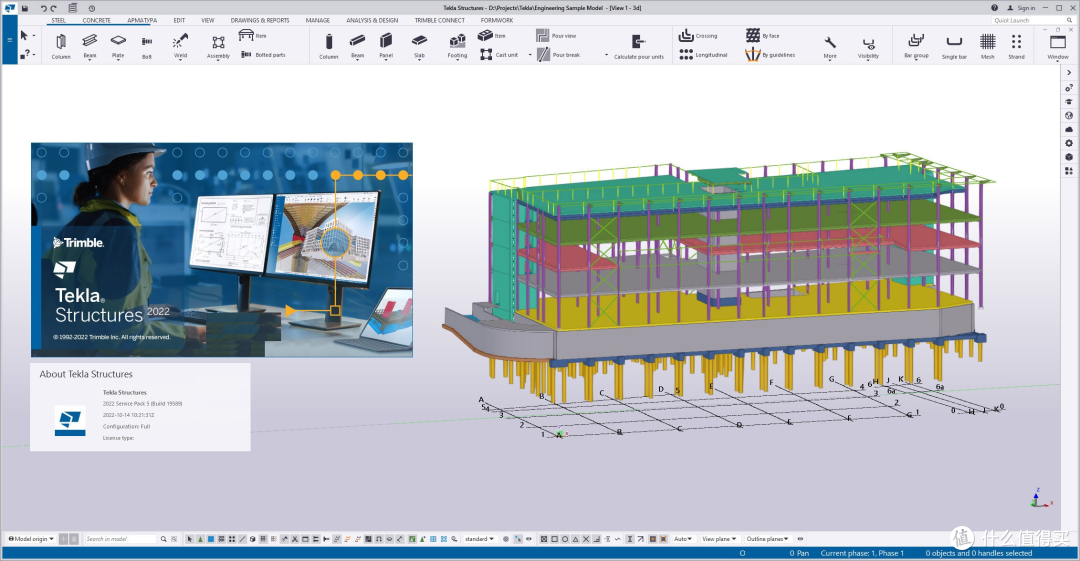Image resolution: width=1080 pixels, height=561 pixels.
Task: Click the concrete Item icon
Action: coord(486,35)
